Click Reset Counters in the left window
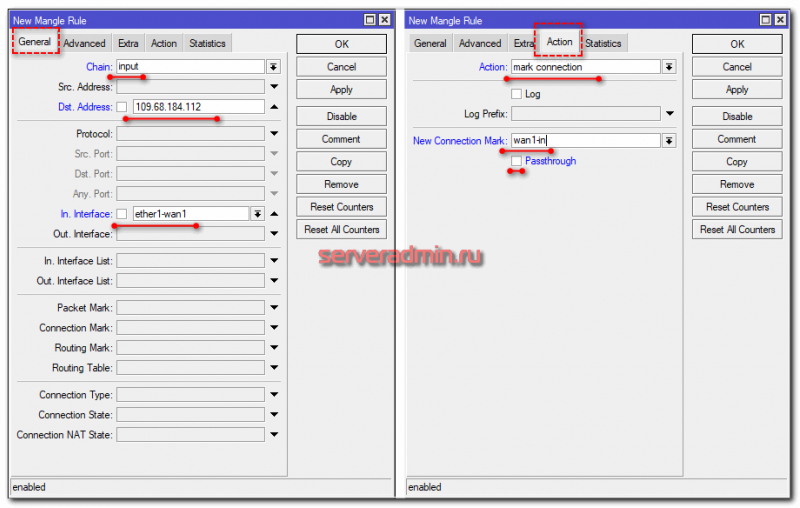 (x=341, y=207)
